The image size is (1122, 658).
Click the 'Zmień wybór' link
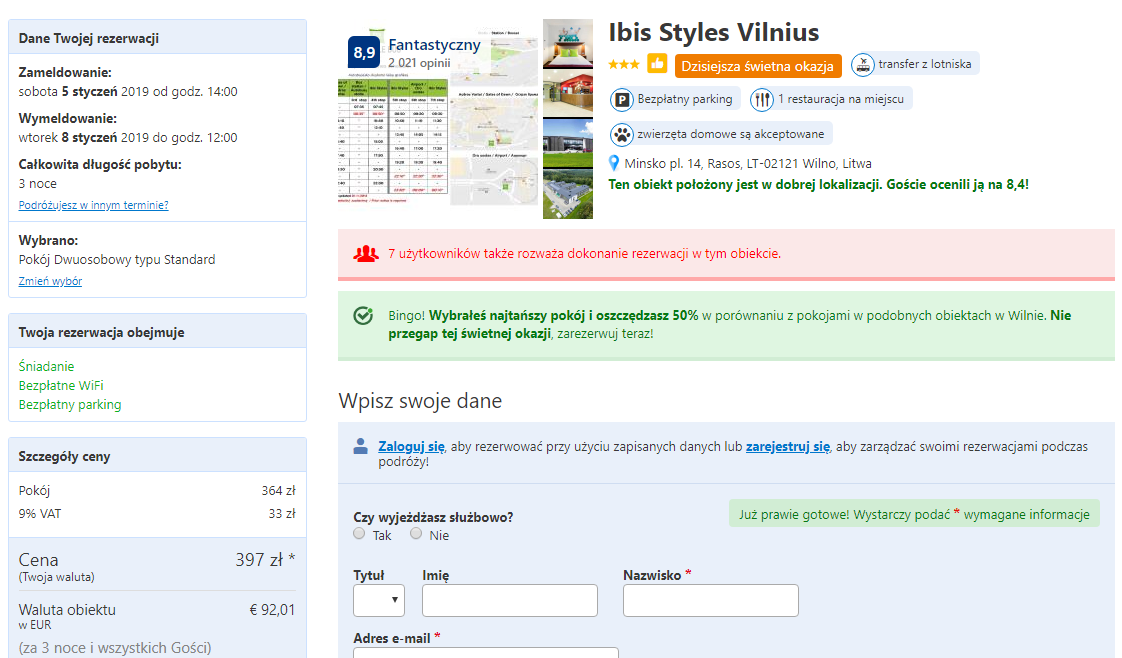pyautogui.click(x=50, y=281)
